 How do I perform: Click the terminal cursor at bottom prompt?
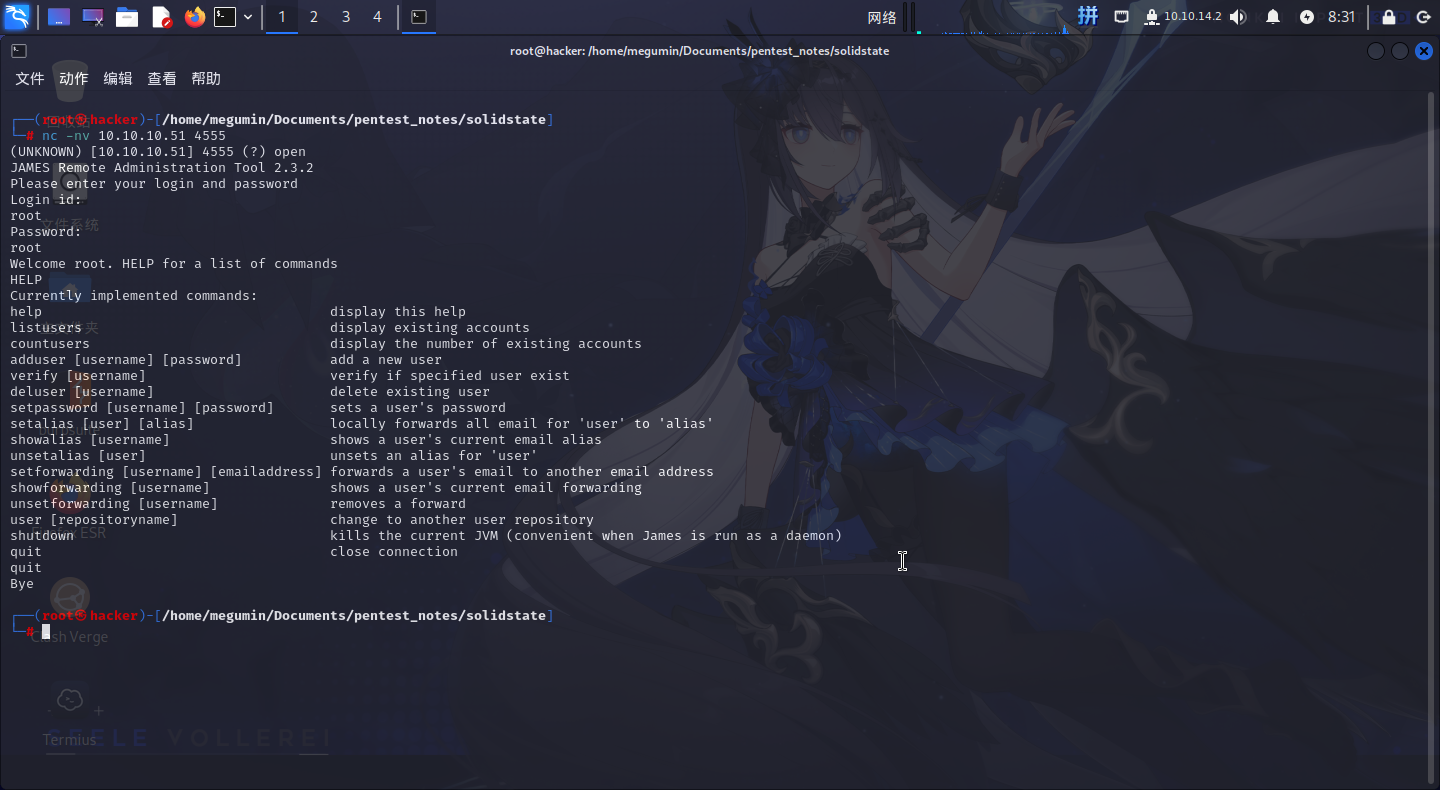point(46,632)
